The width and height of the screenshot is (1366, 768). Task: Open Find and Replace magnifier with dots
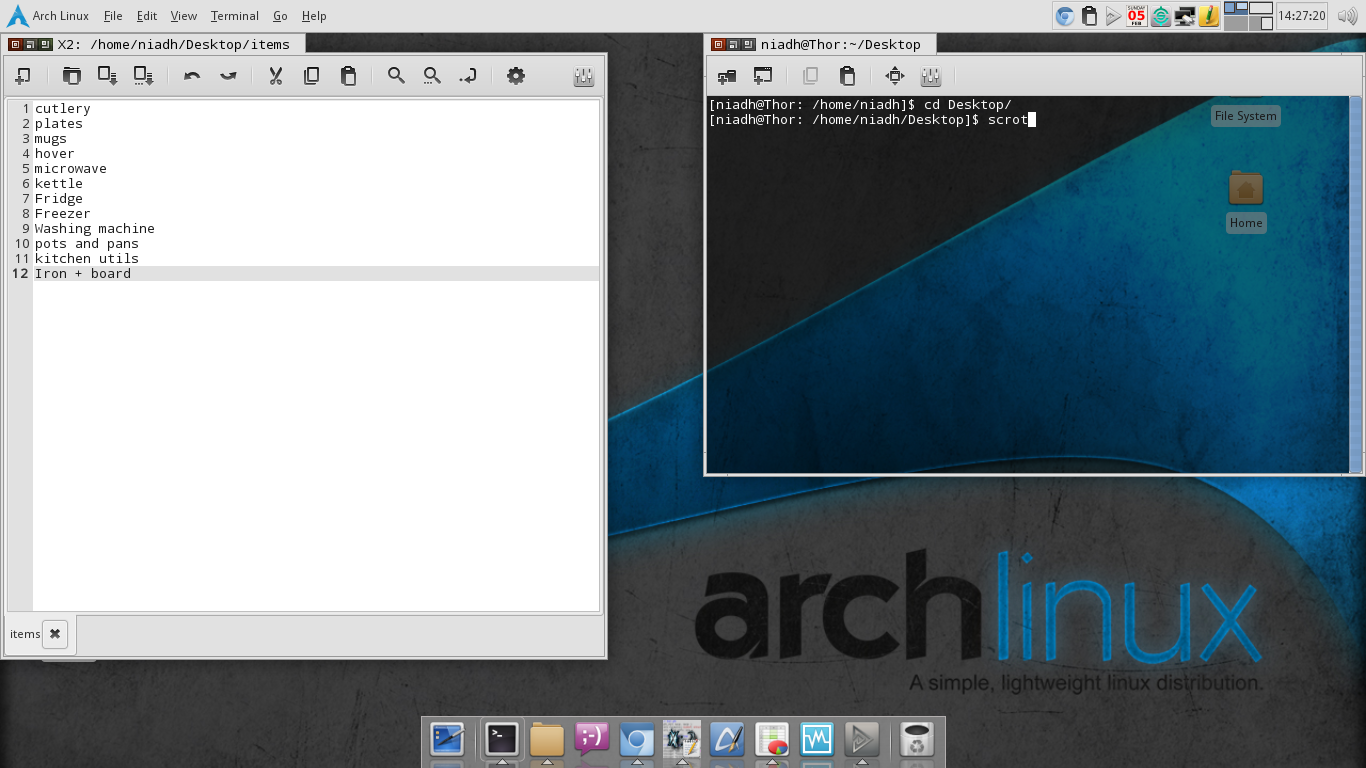click(432, 76)
